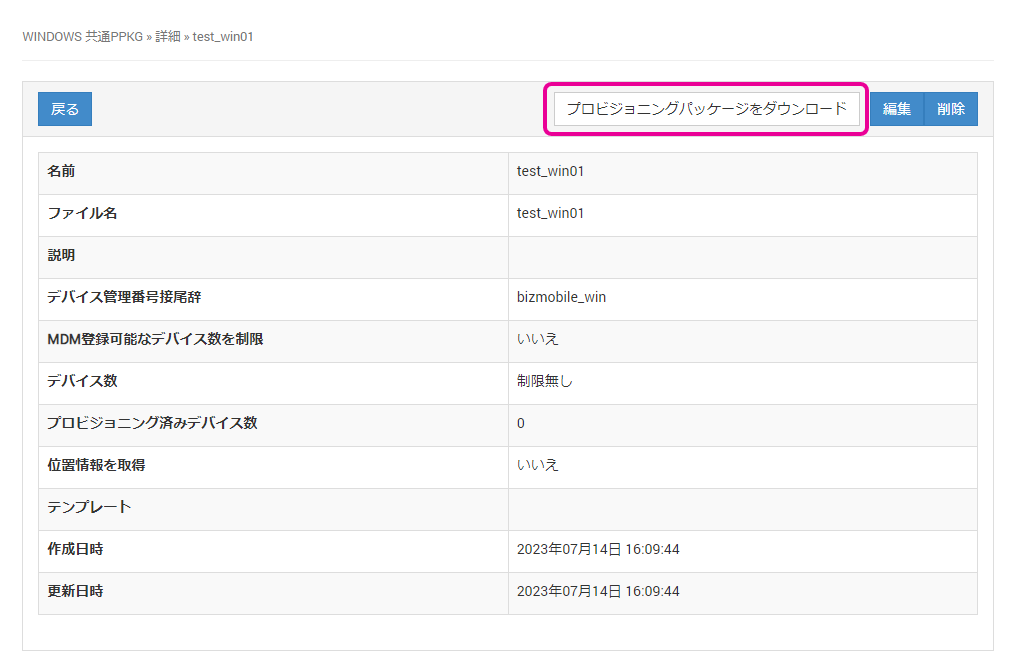Click いいえ value for 位置情報を取得
1009x664 pixels.
(537, 465)
